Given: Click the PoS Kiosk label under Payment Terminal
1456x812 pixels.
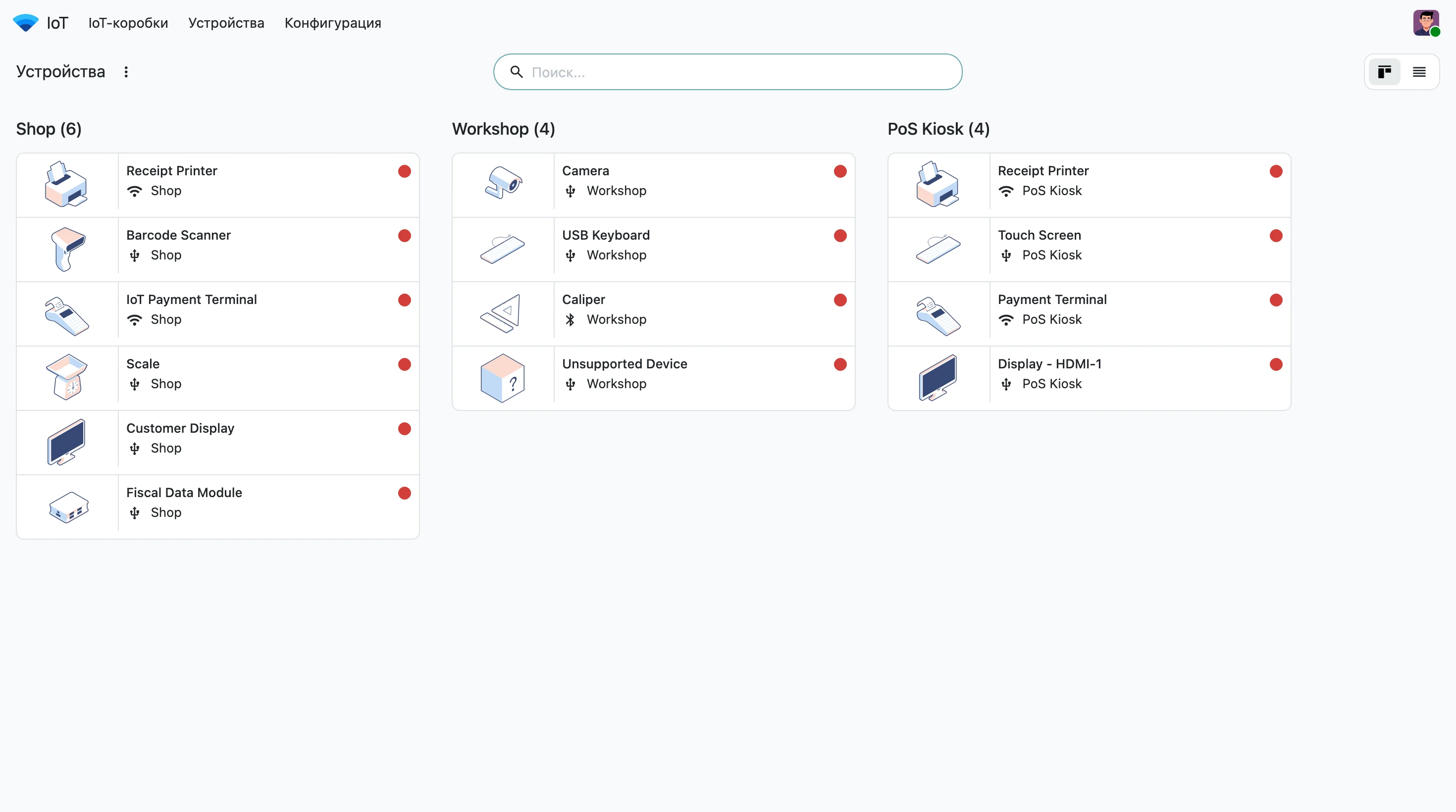Looking at the screenshot, I should click(1052, 319).
